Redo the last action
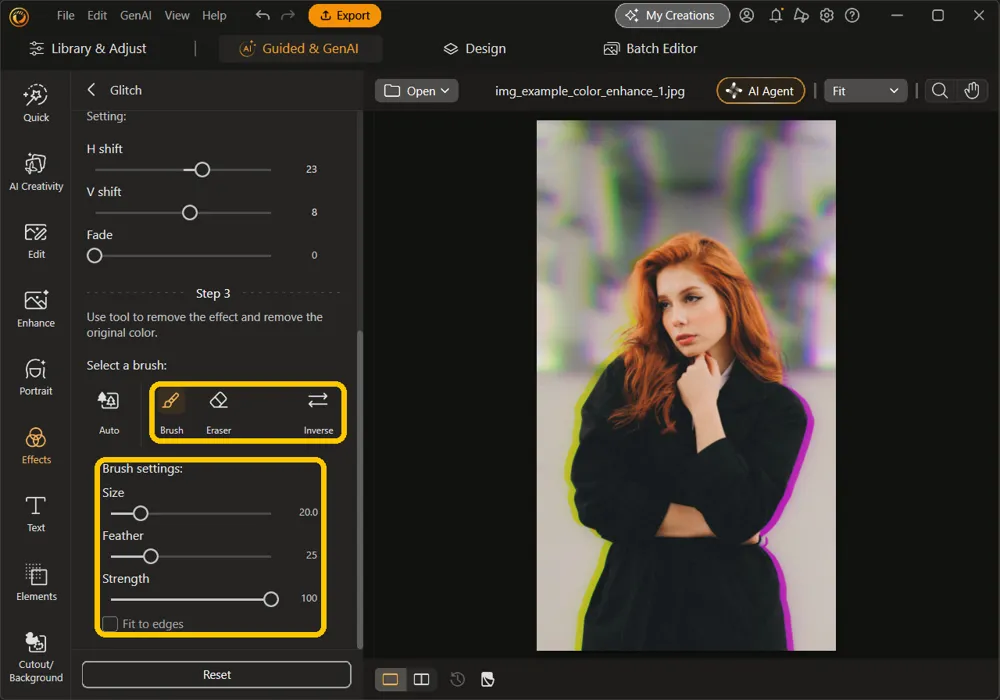 point(288,15)
